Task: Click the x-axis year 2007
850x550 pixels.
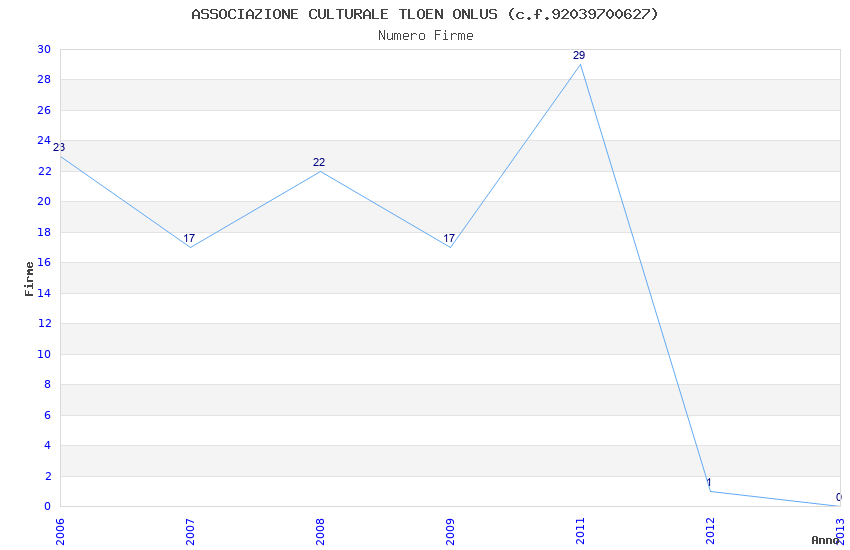Action: click(x=190, y=531)
